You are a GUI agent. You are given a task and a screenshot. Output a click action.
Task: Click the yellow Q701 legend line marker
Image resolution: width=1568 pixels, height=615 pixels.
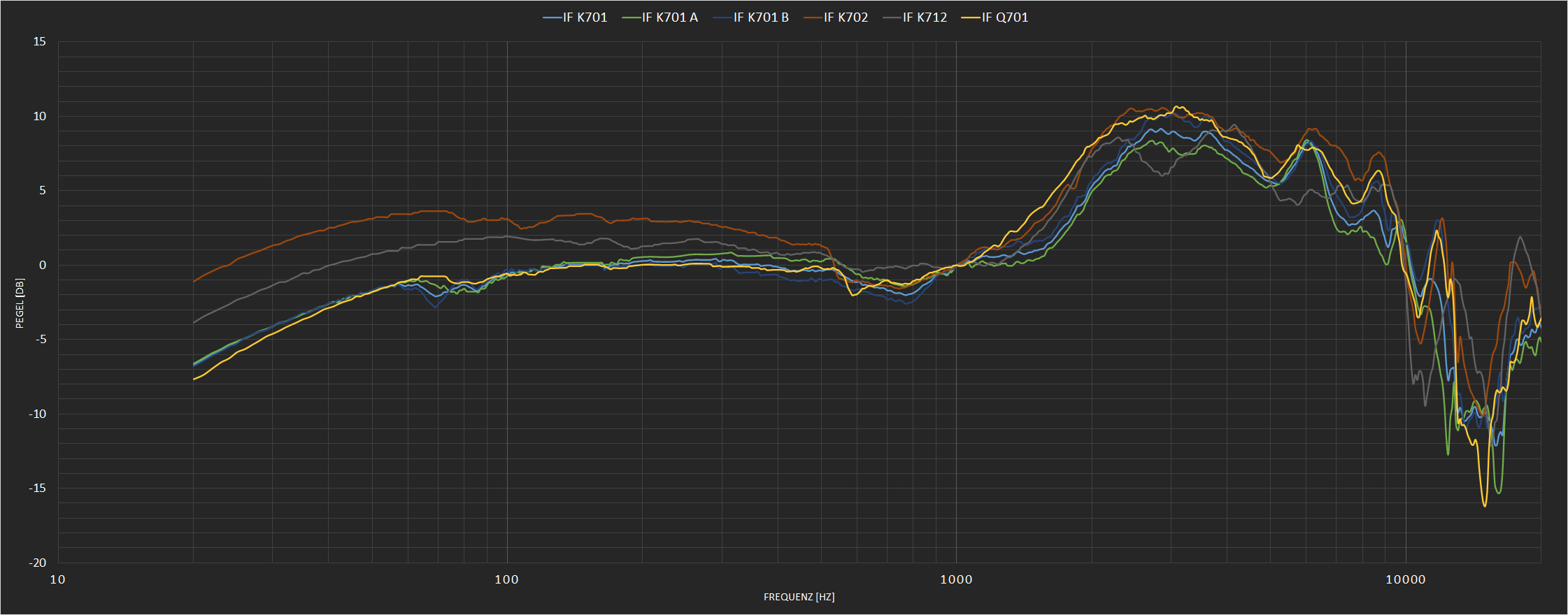click(971, 17)
